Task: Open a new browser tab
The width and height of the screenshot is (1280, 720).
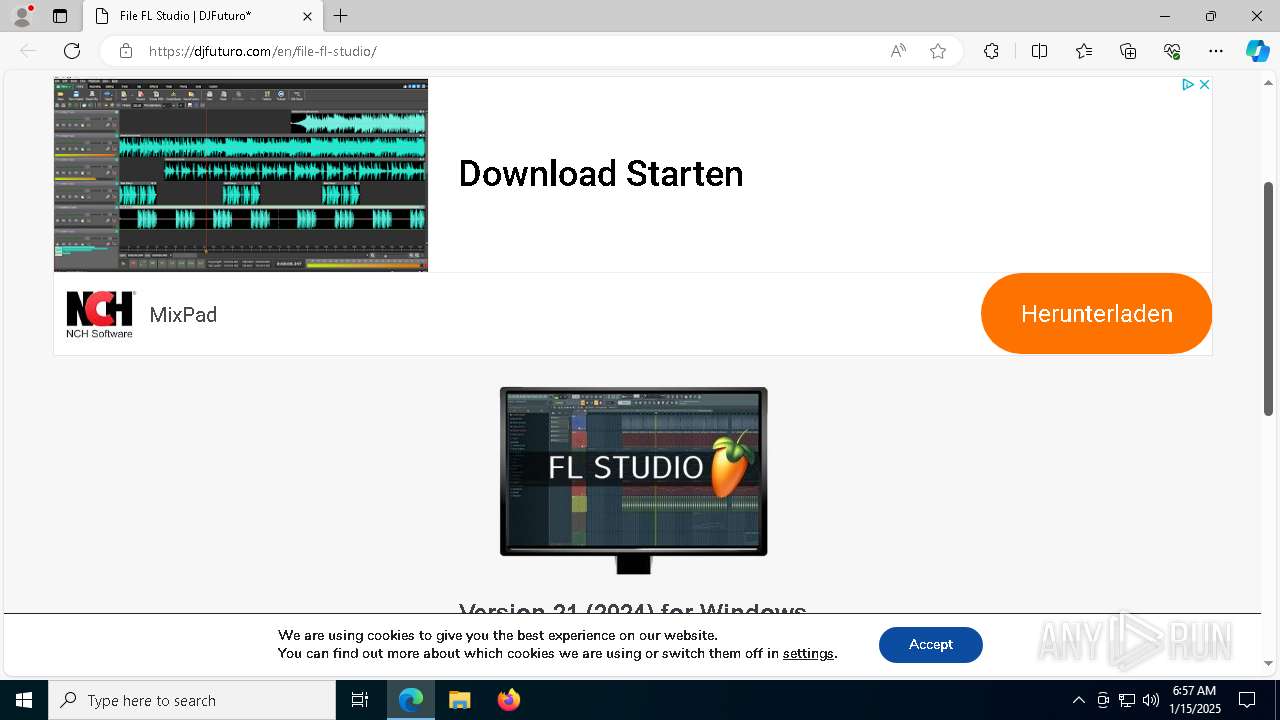Action: (x=341, y=16)
